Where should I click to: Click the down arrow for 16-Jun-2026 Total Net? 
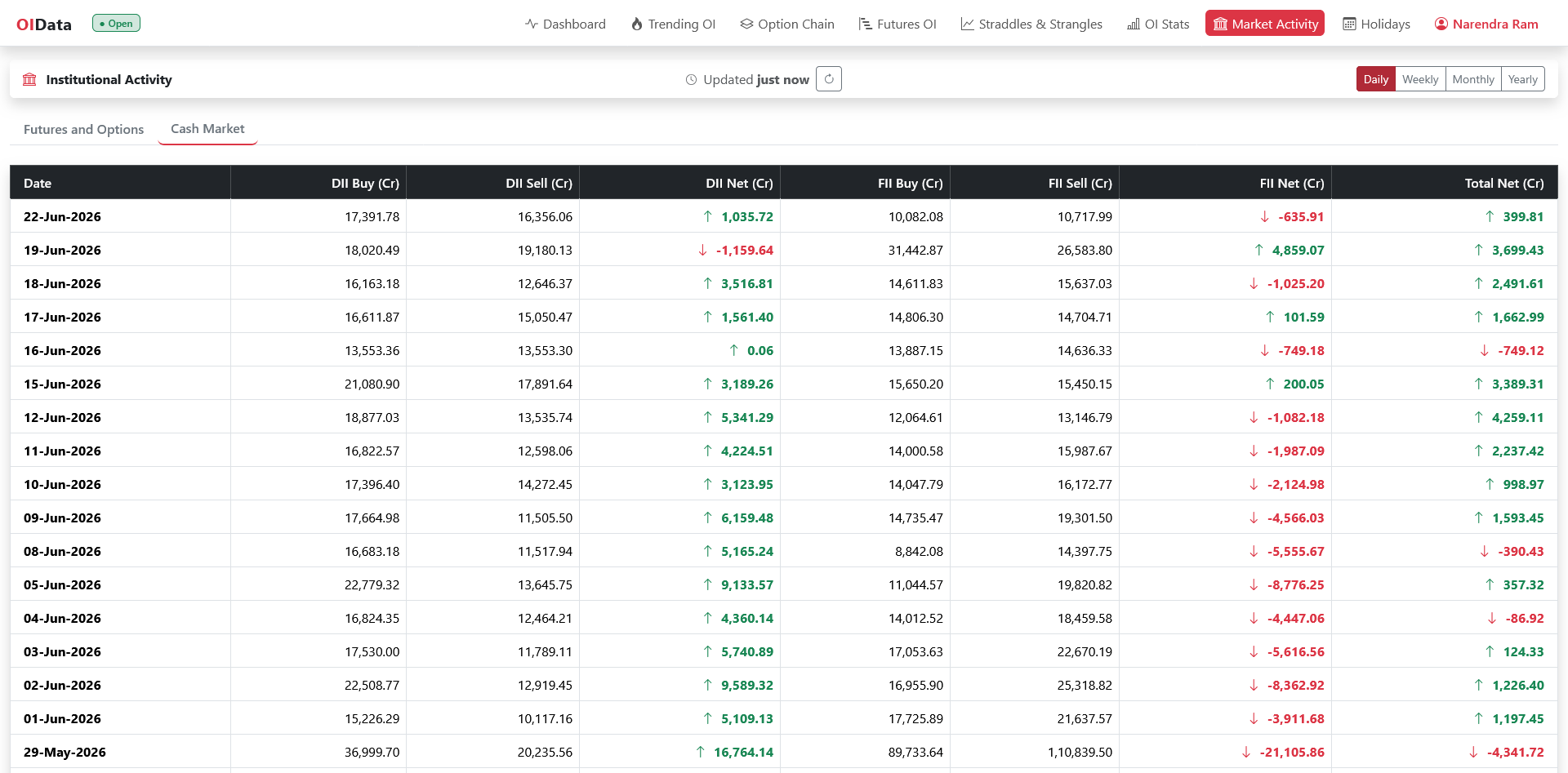coord(1485,350)
